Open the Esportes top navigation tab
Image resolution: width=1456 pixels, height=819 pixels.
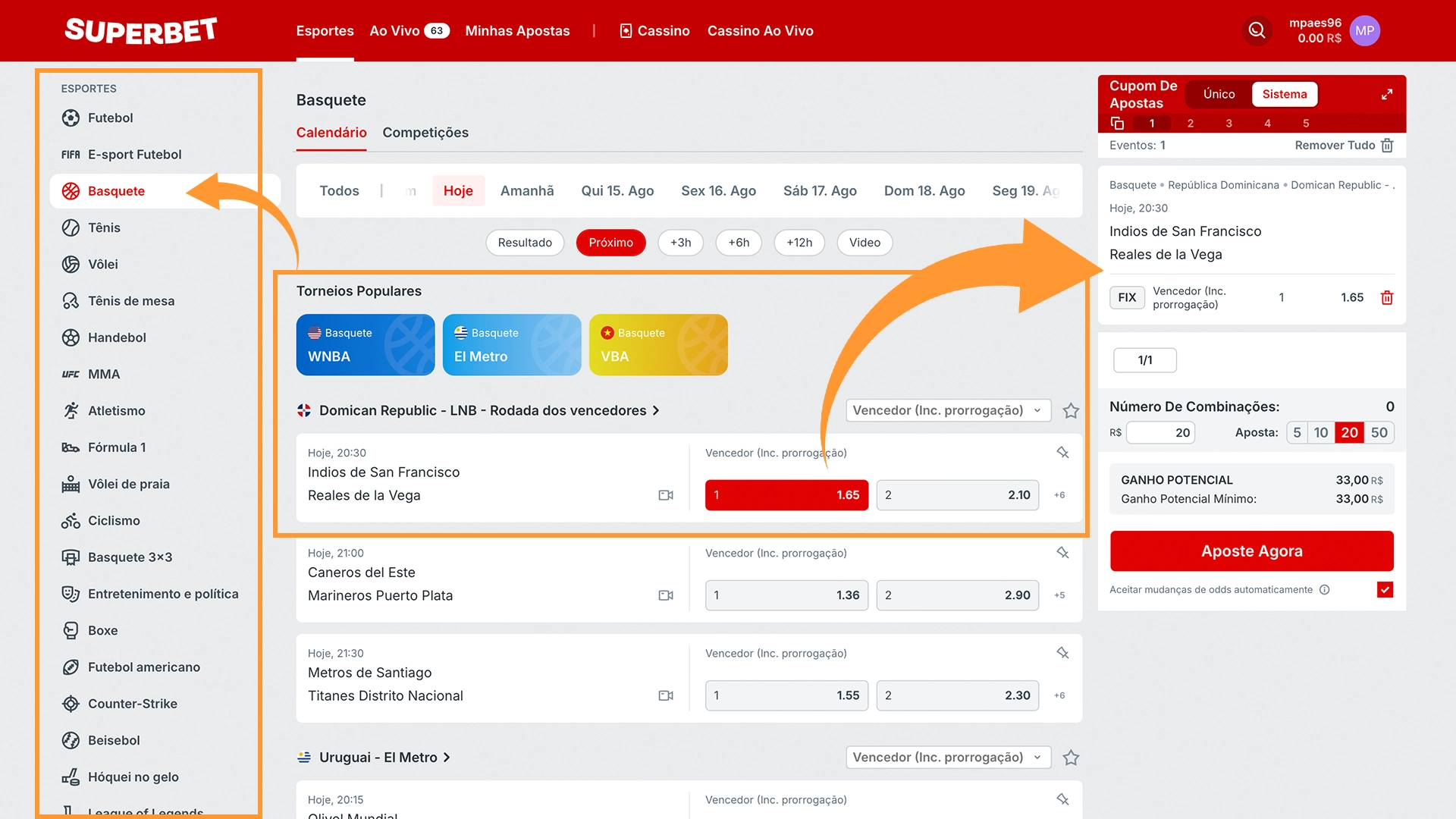pyautogui.click(x=325, y=30)
